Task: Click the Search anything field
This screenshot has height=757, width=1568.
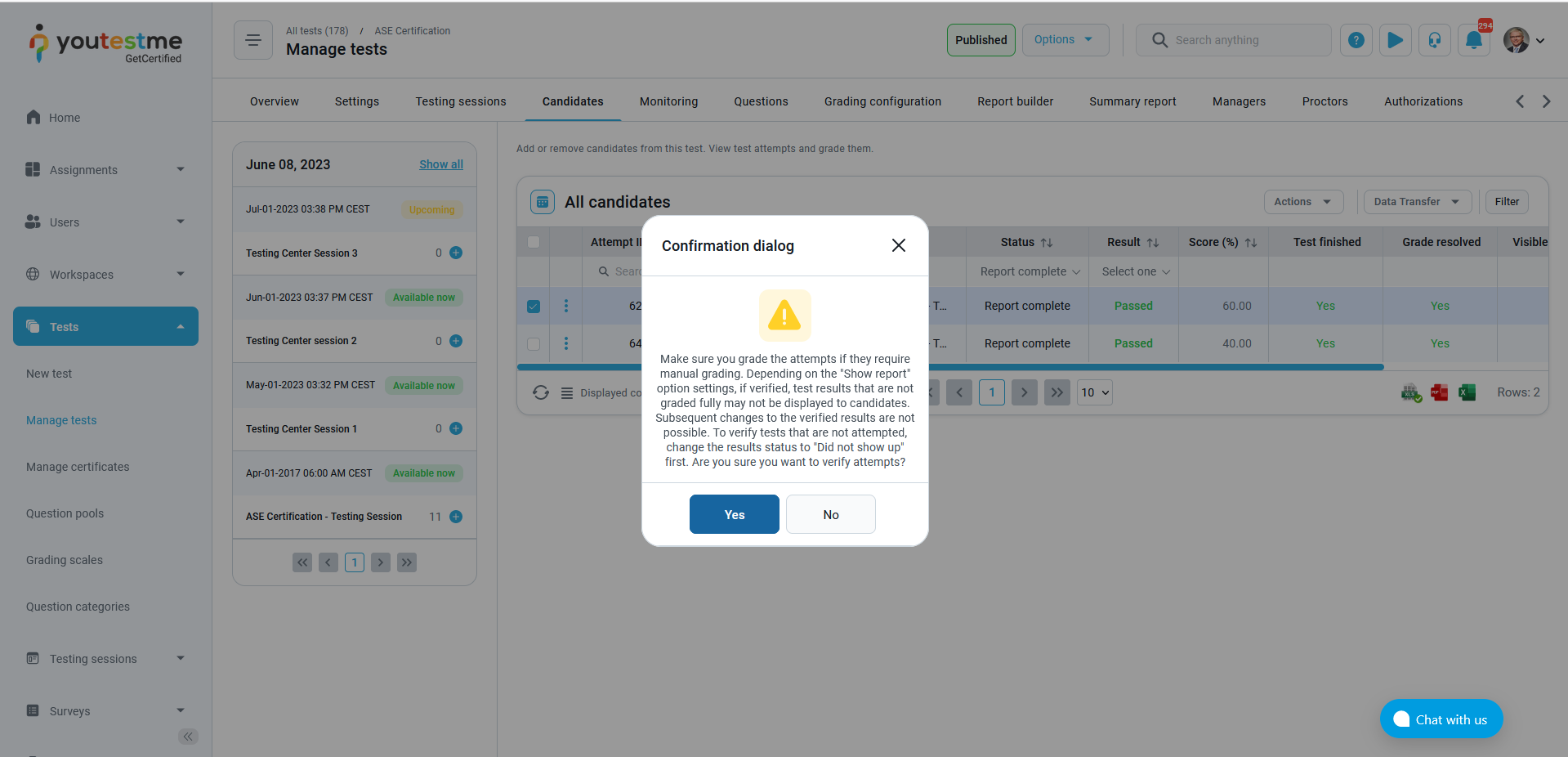Action: pyautogui.click(x=1233, y=40)
